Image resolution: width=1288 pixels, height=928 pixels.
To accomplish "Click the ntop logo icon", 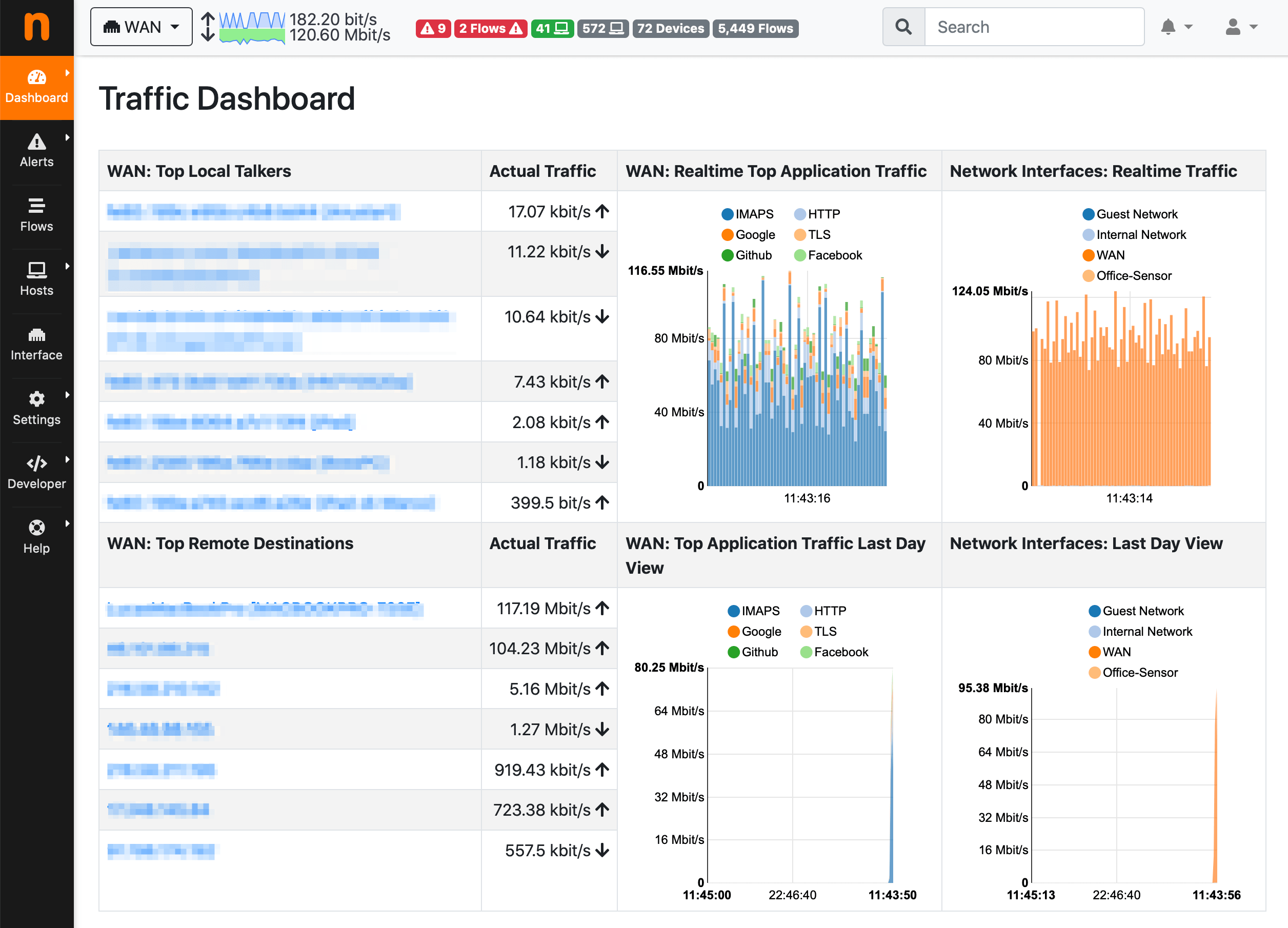I will (x=37, y=27).
